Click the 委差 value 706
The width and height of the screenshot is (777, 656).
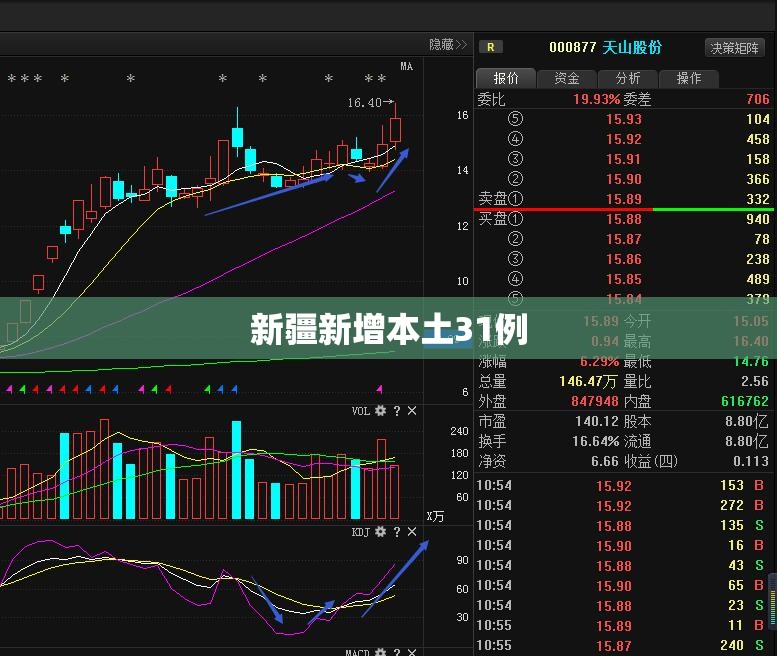tap(758, 99)
